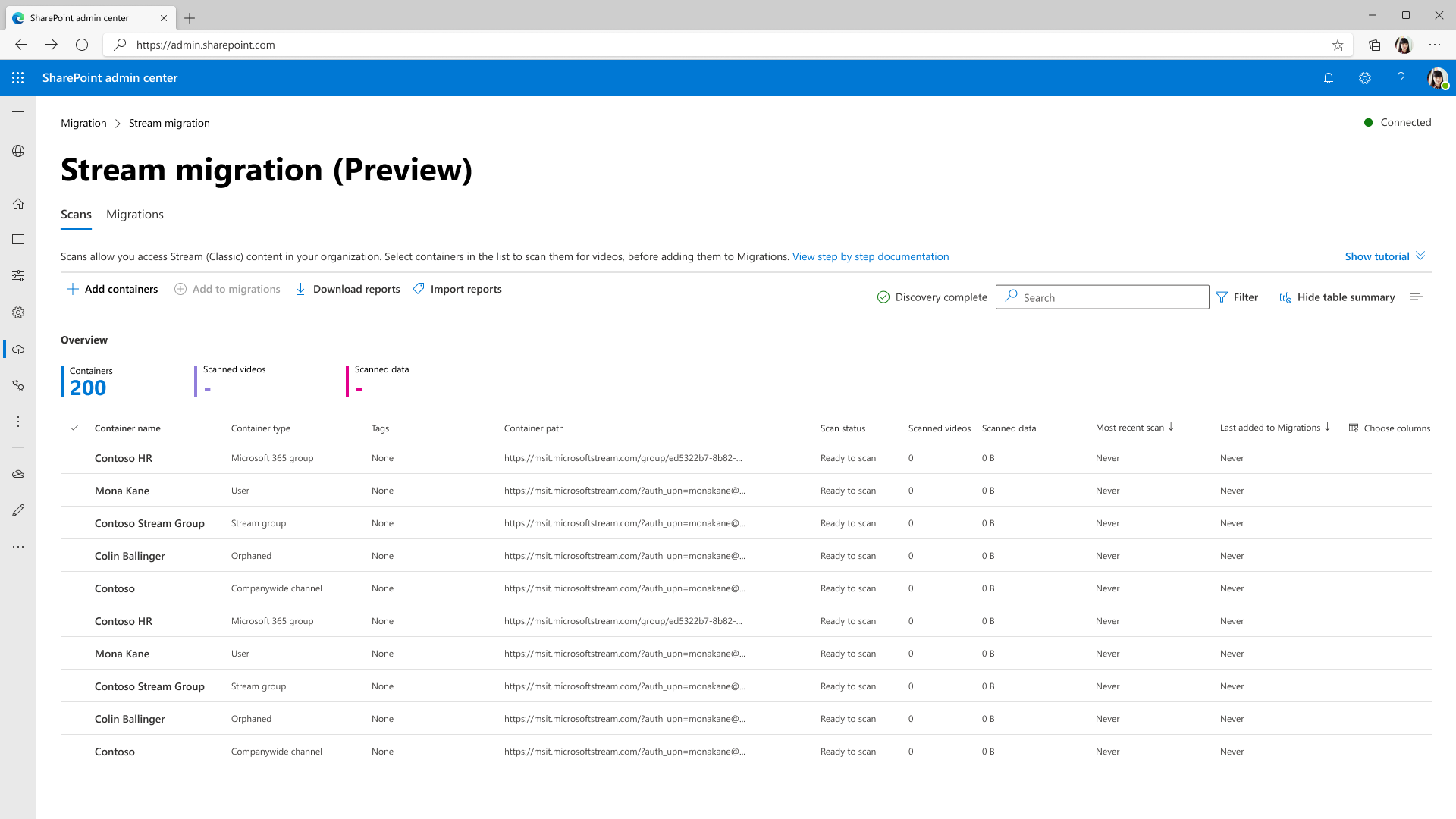Click the Discovery complete status icon
The width and height of the screenshot is (1456, 819).
(x=883, y=297)
